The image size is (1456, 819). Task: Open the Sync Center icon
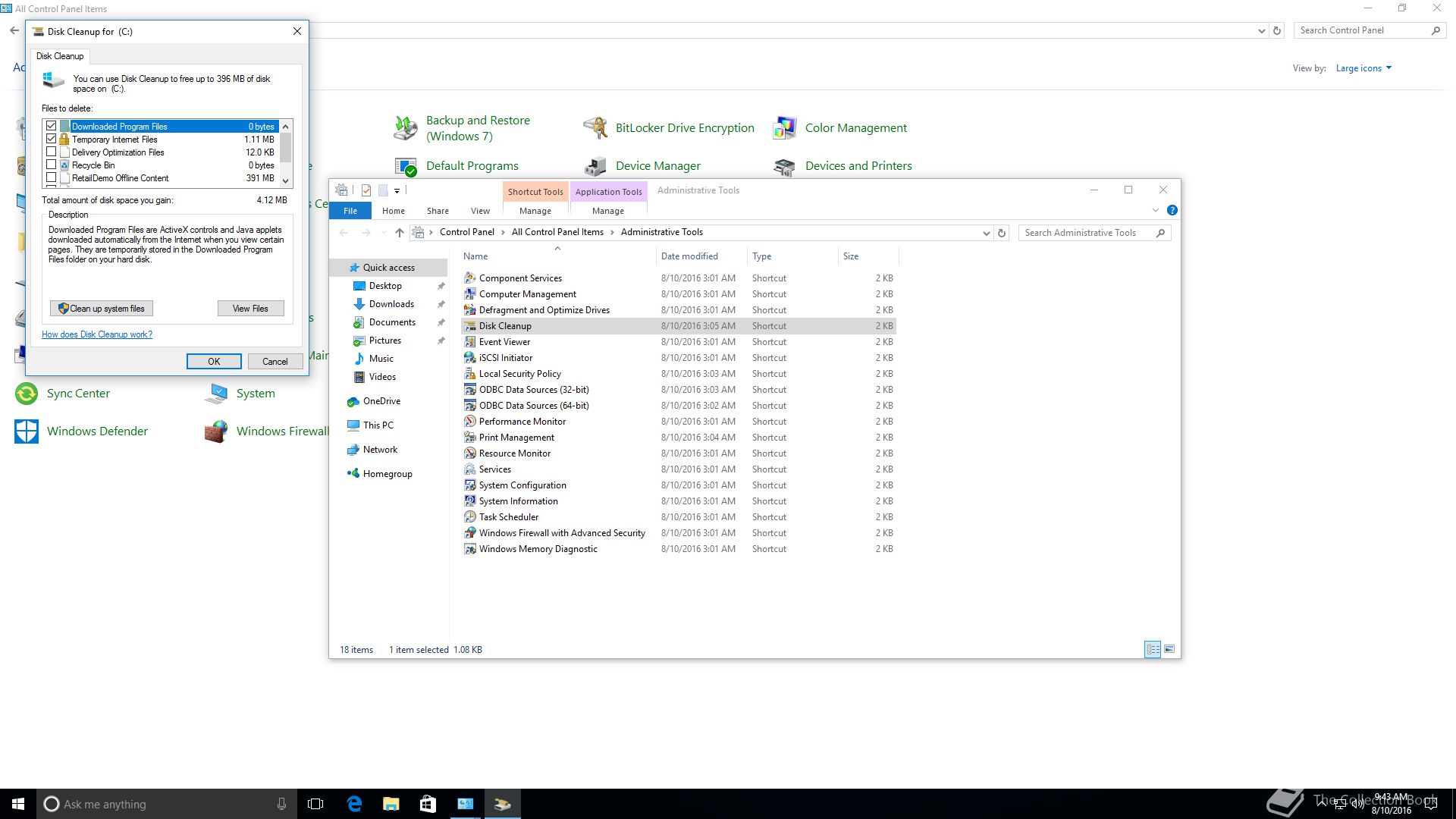click(x=27, y=394)
